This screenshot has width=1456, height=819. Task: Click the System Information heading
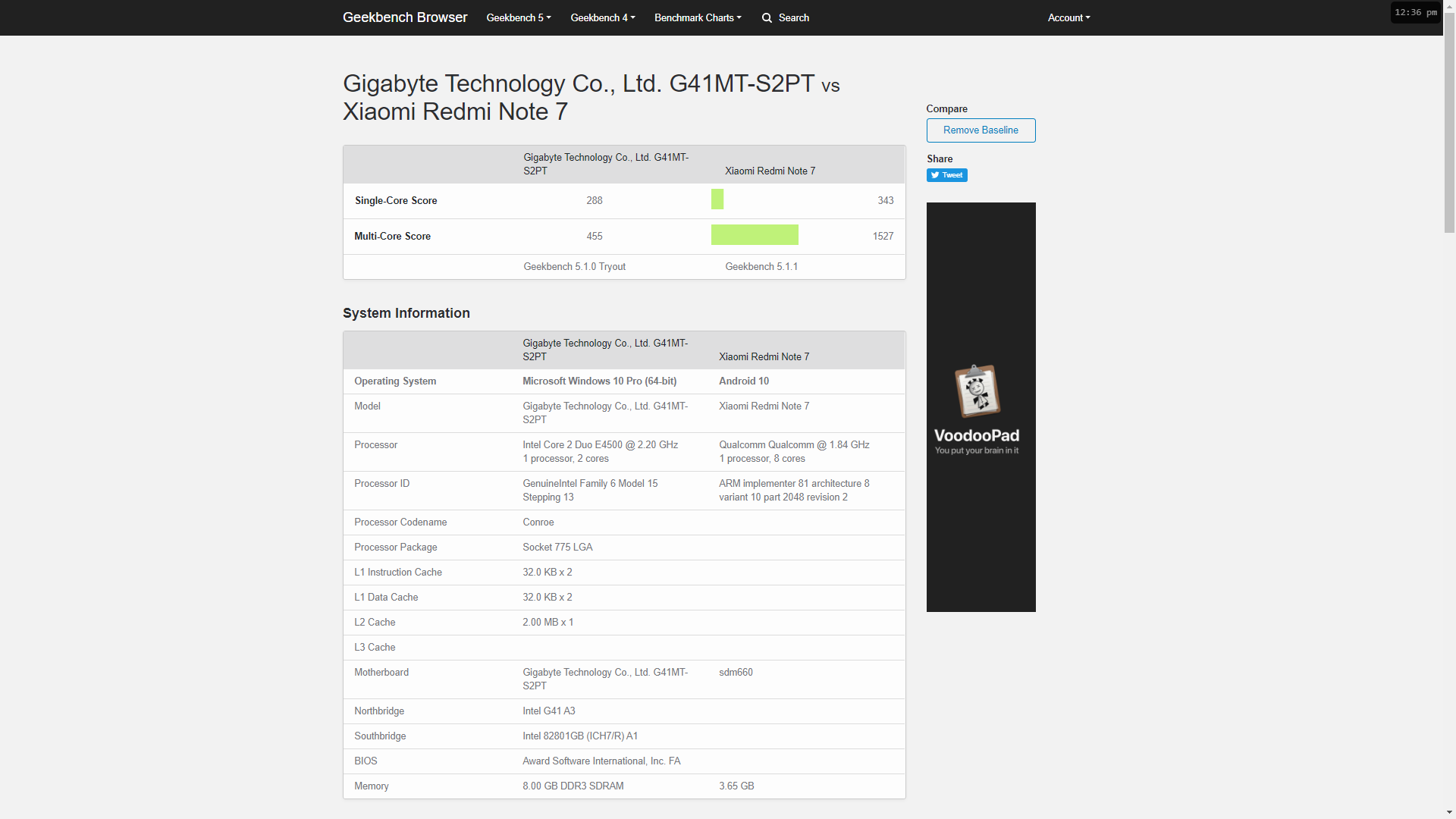(406, 313)
